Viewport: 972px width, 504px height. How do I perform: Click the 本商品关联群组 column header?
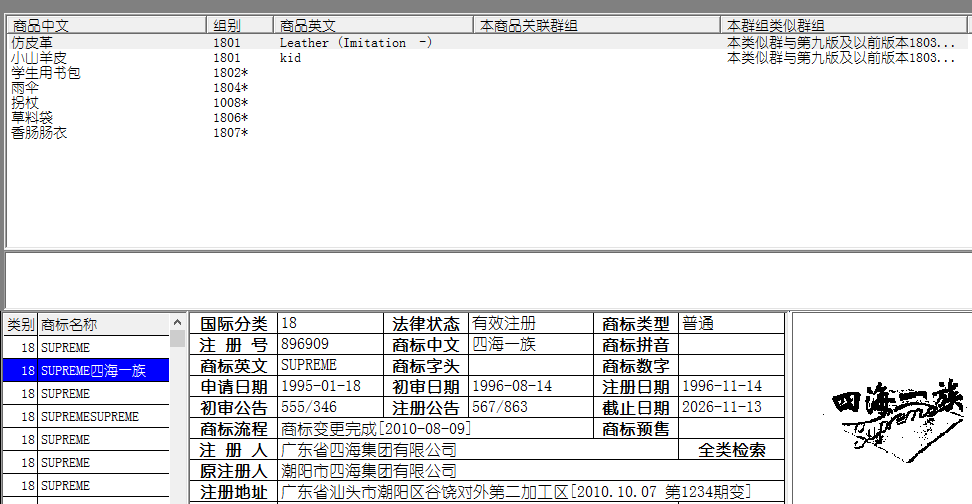click(597, 25)
